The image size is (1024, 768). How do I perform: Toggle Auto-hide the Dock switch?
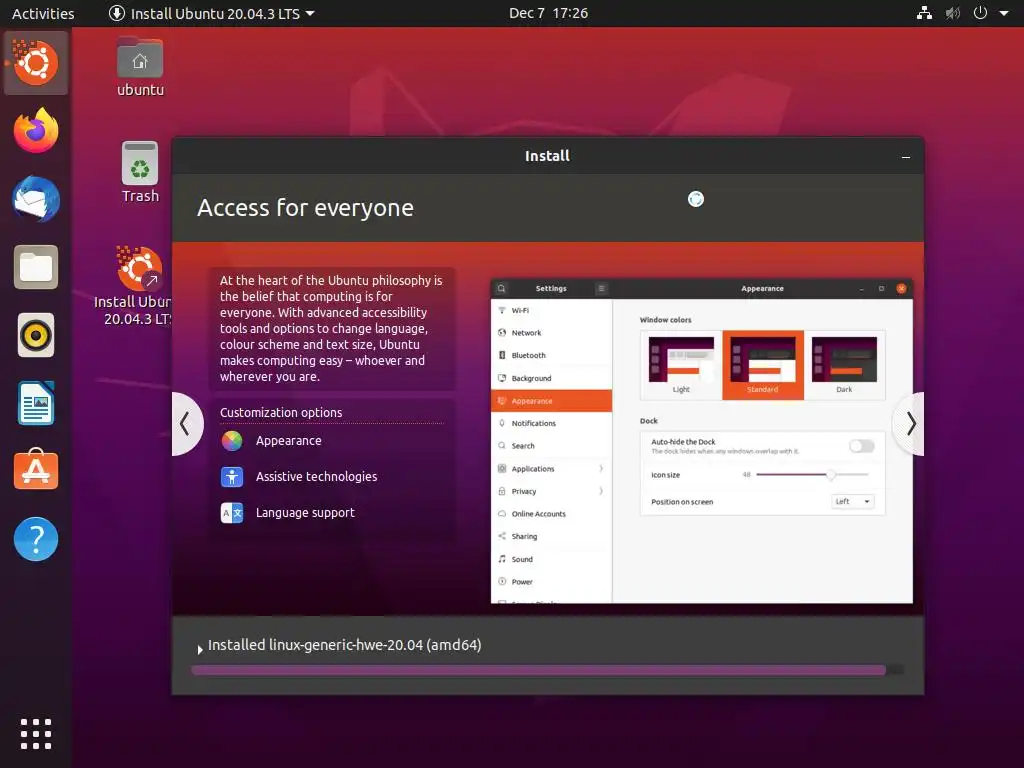[861, 446]
